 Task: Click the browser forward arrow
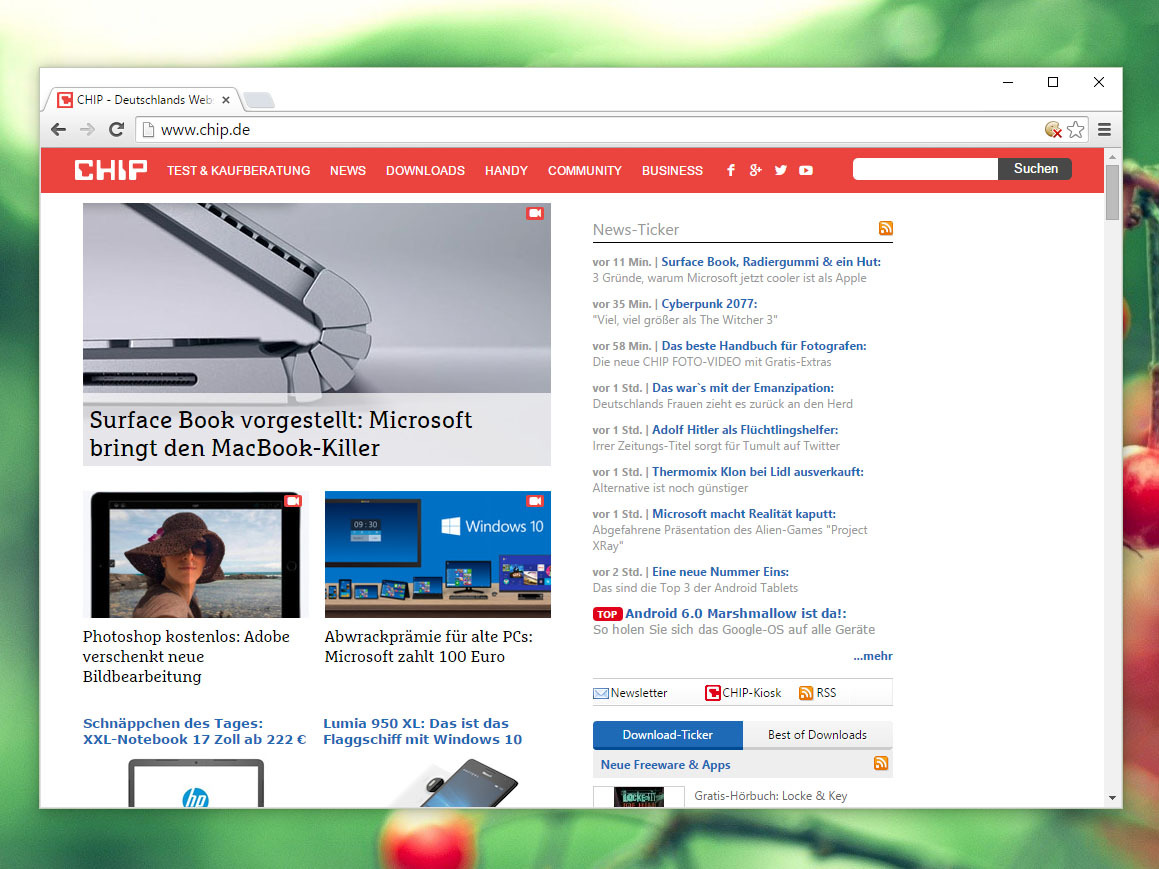coord(87,130)
